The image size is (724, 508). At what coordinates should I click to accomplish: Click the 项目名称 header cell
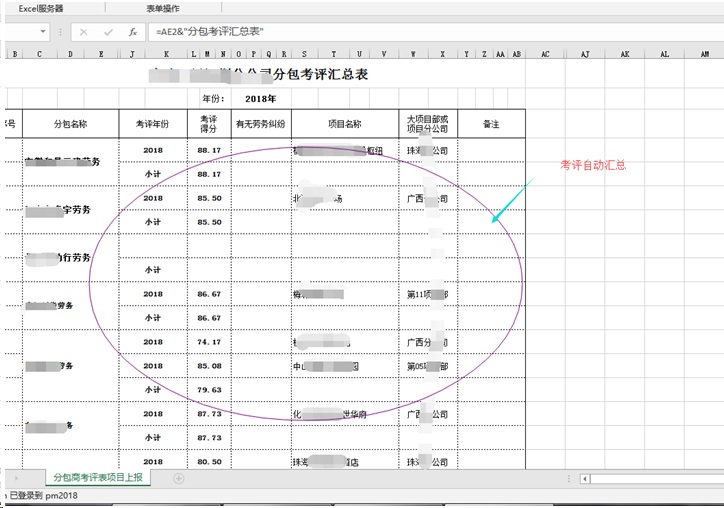344,124
